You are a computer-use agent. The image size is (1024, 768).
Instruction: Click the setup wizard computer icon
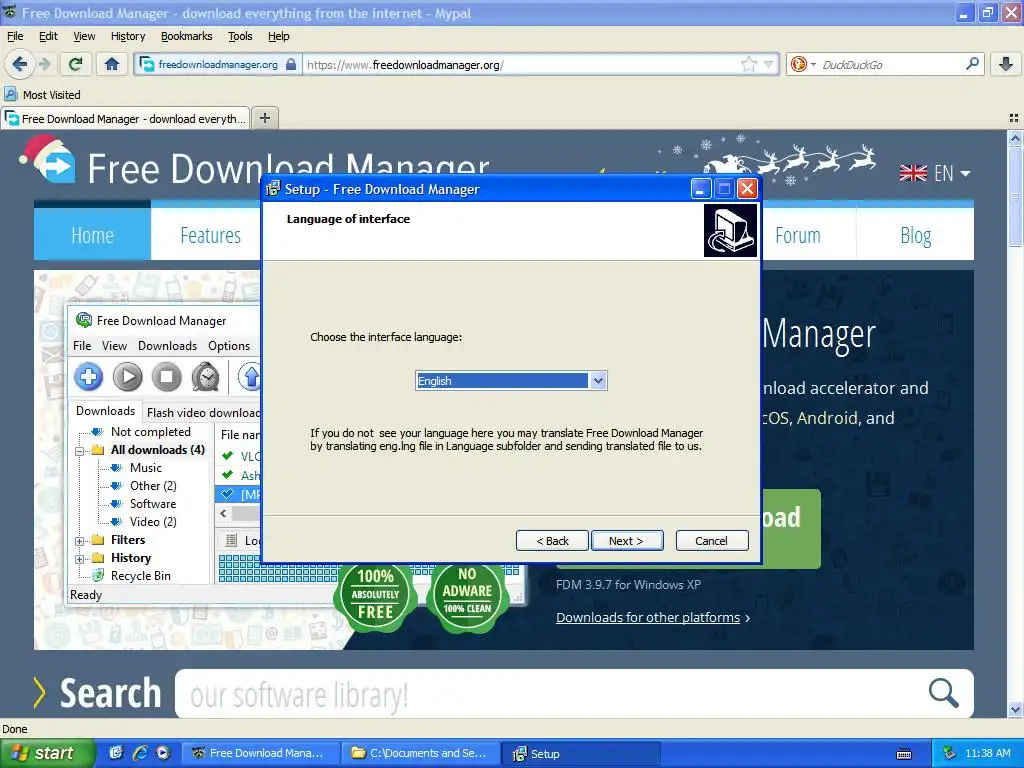731,231
